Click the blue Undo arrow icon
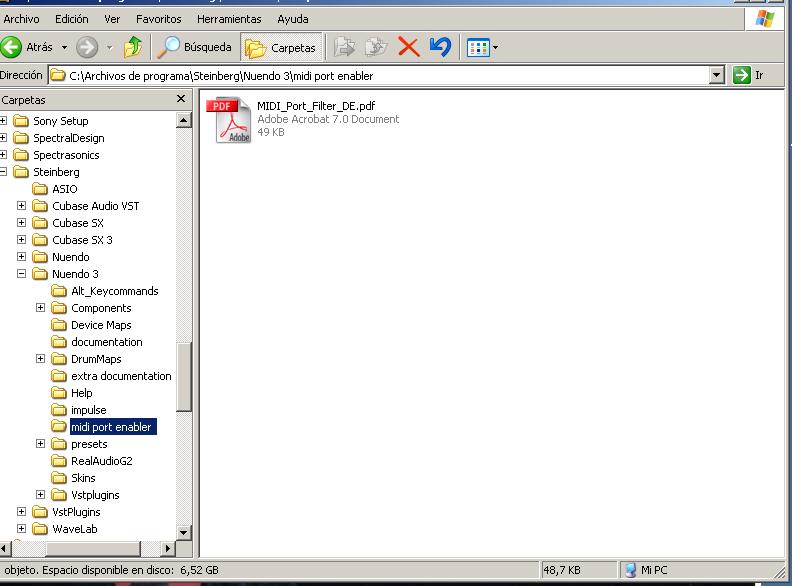 [x=440, y=47]
